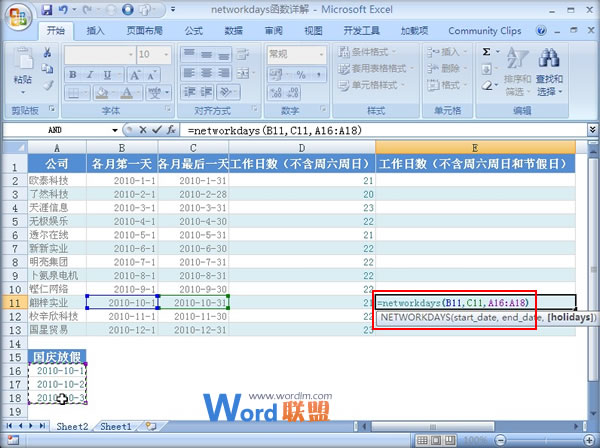Align text right in cell

(x=224, y=73)
